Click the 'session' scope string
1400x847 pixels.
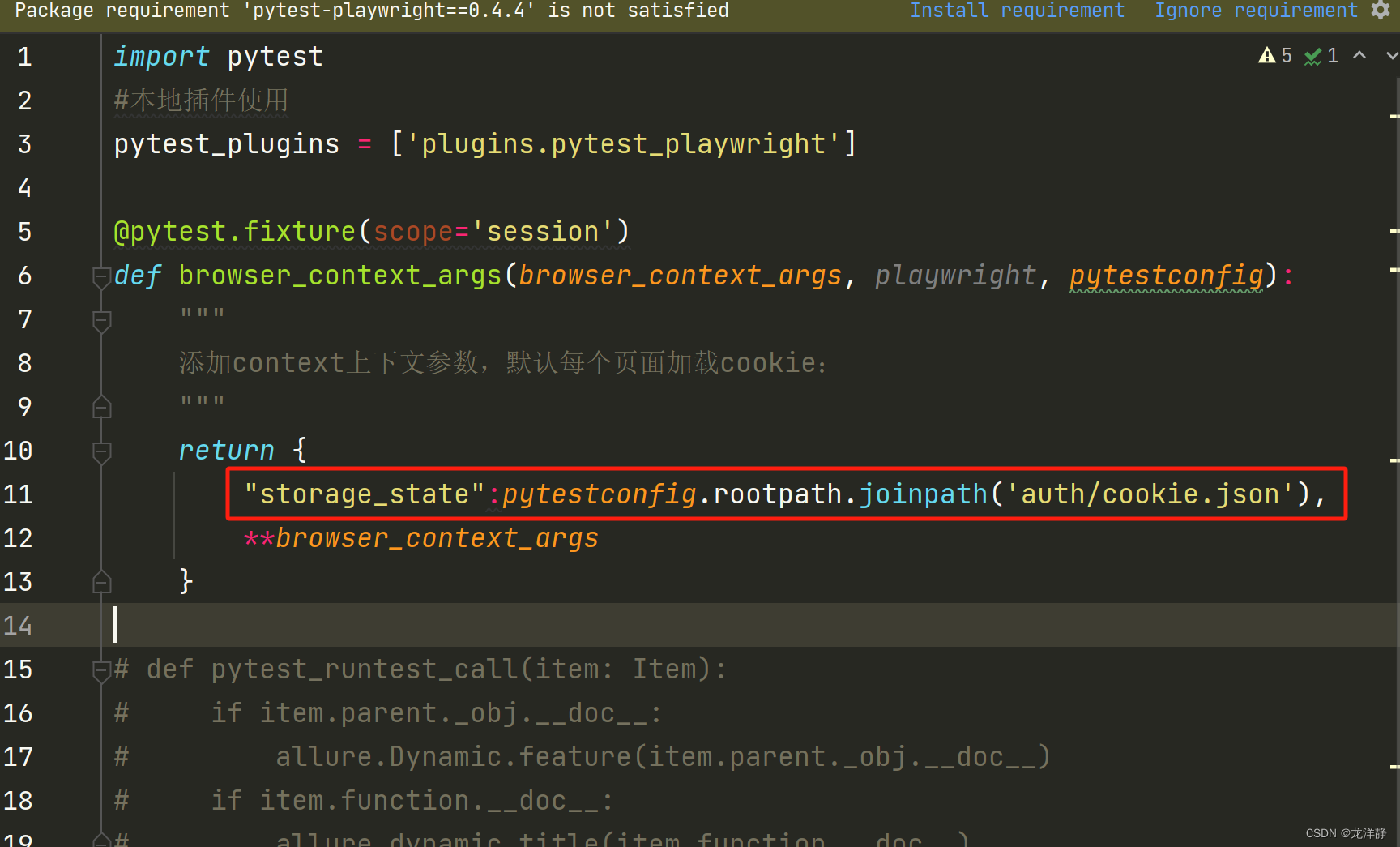point(542,232)
